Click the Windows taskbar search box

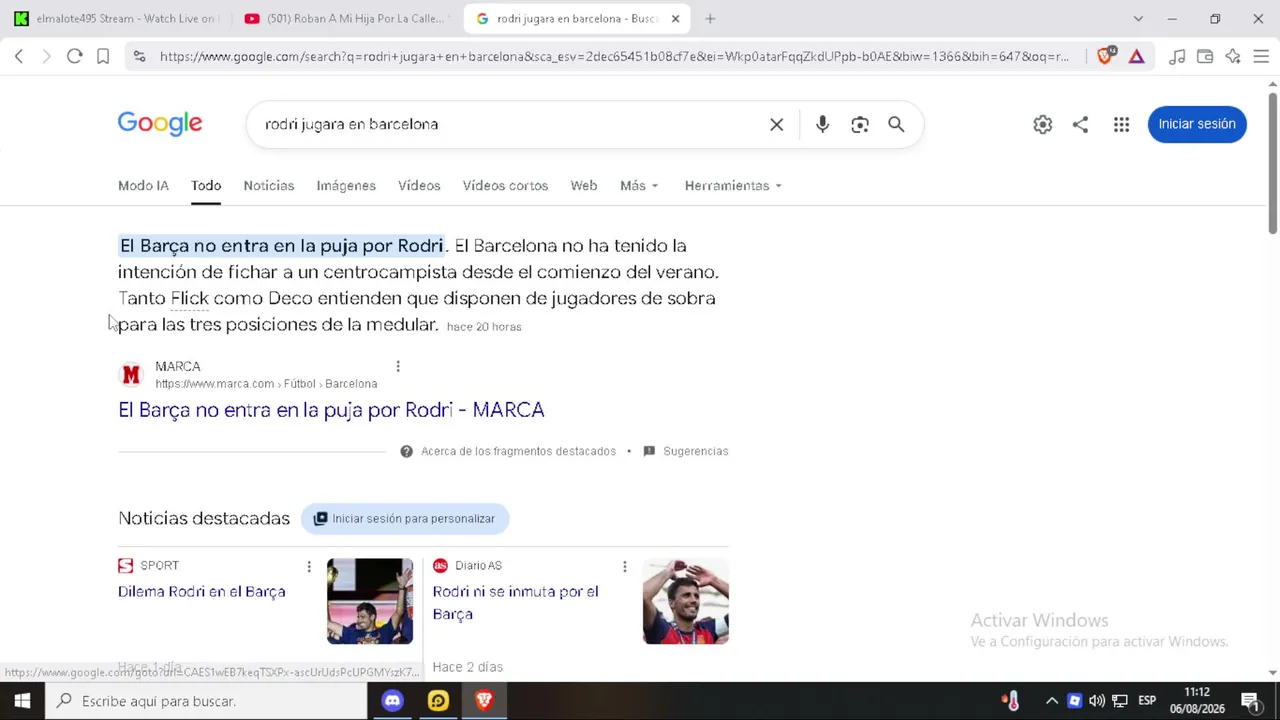206,701
